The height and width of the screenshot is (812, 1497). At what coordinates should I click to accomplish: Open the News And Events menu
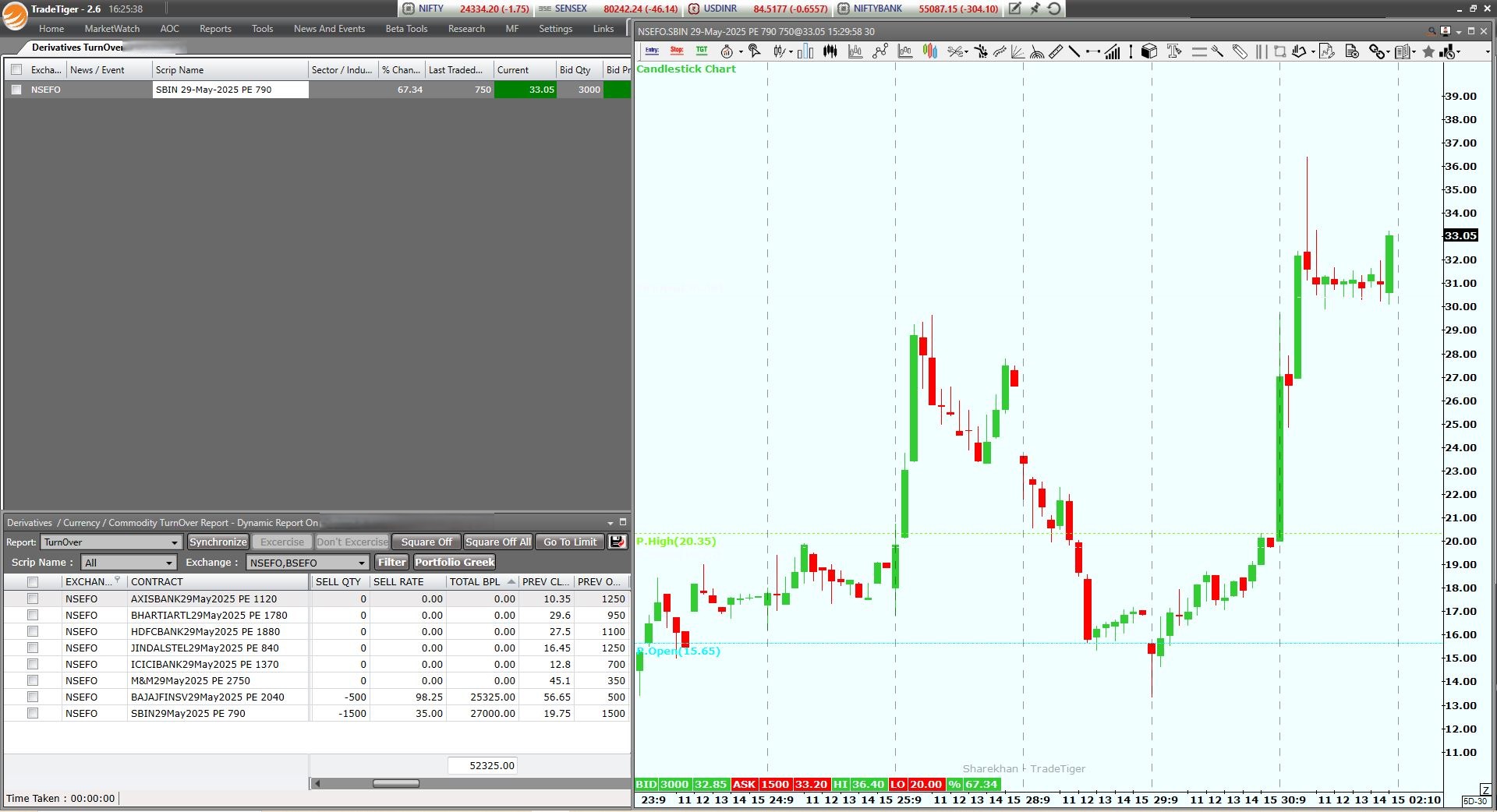click(x=329, y=29)
